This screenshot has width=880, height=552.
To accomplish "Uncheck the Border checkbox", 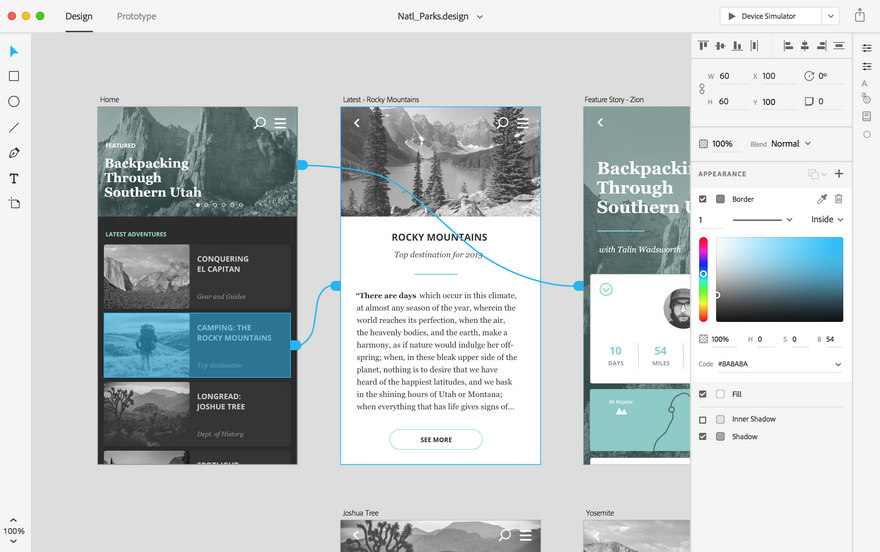I will pyautogui.click(x=703, y=199).
